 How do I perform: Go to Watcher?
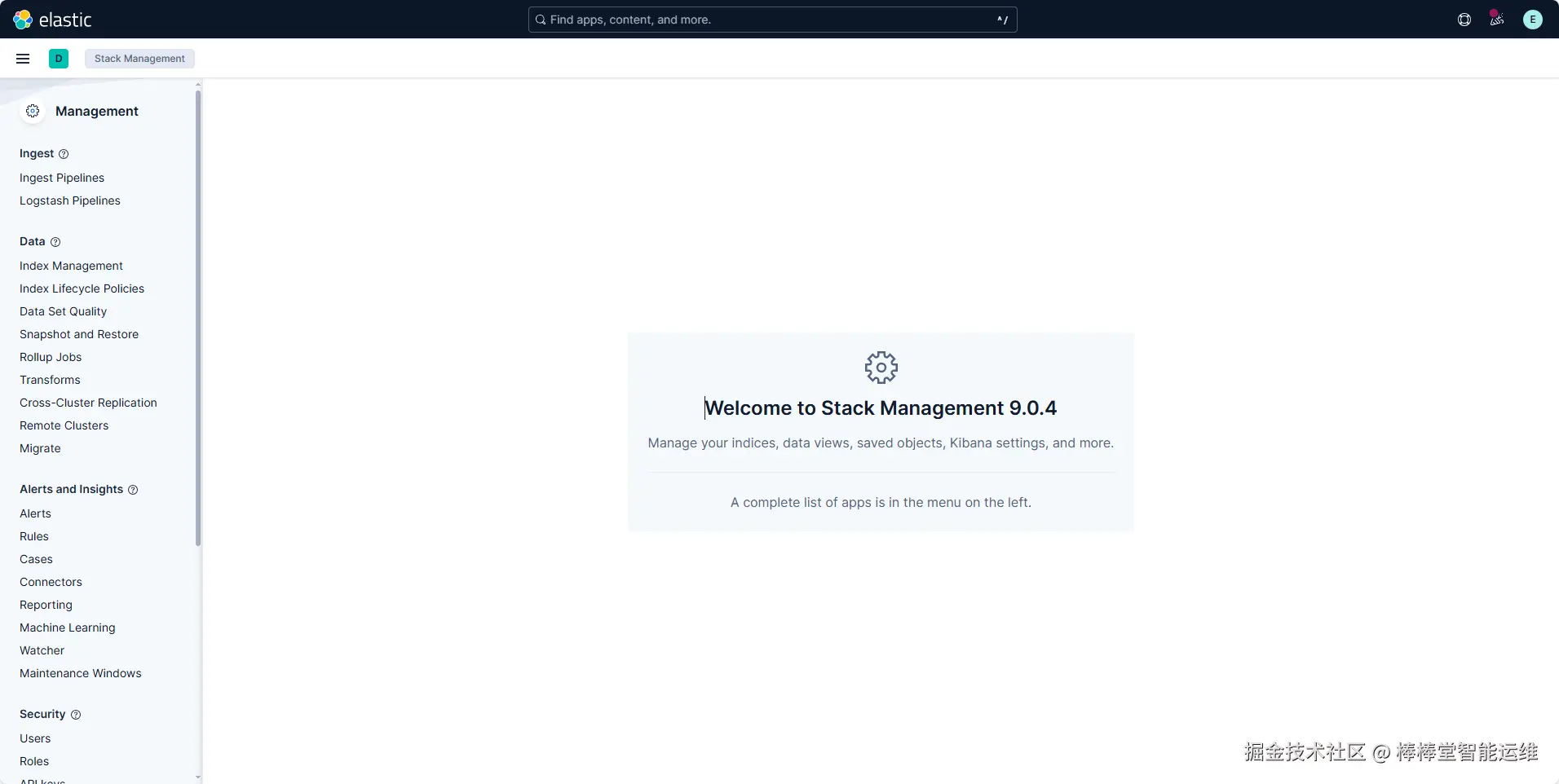tap(42, 650)
